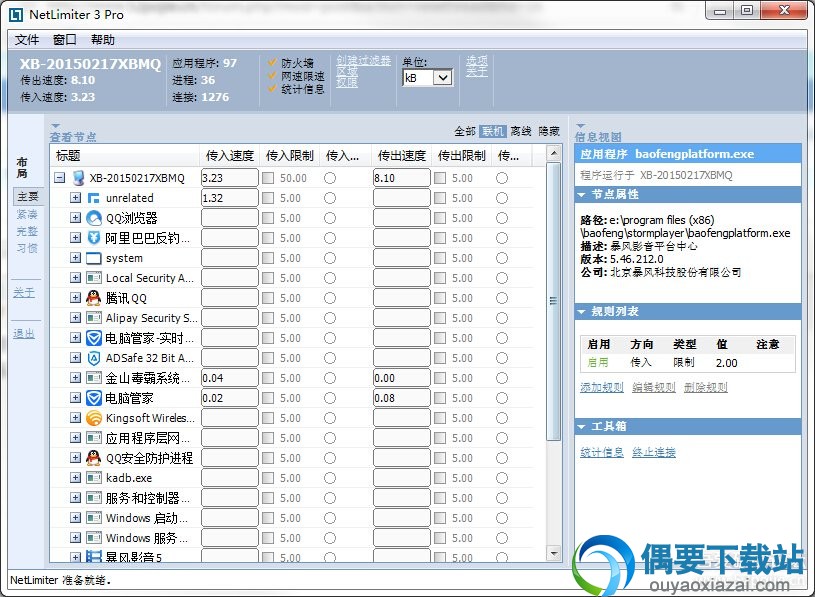Expand the QQ浏览器 tree node
Image resolution: width=815 pixels, height=597 pixels.
(x=76, y=218)
